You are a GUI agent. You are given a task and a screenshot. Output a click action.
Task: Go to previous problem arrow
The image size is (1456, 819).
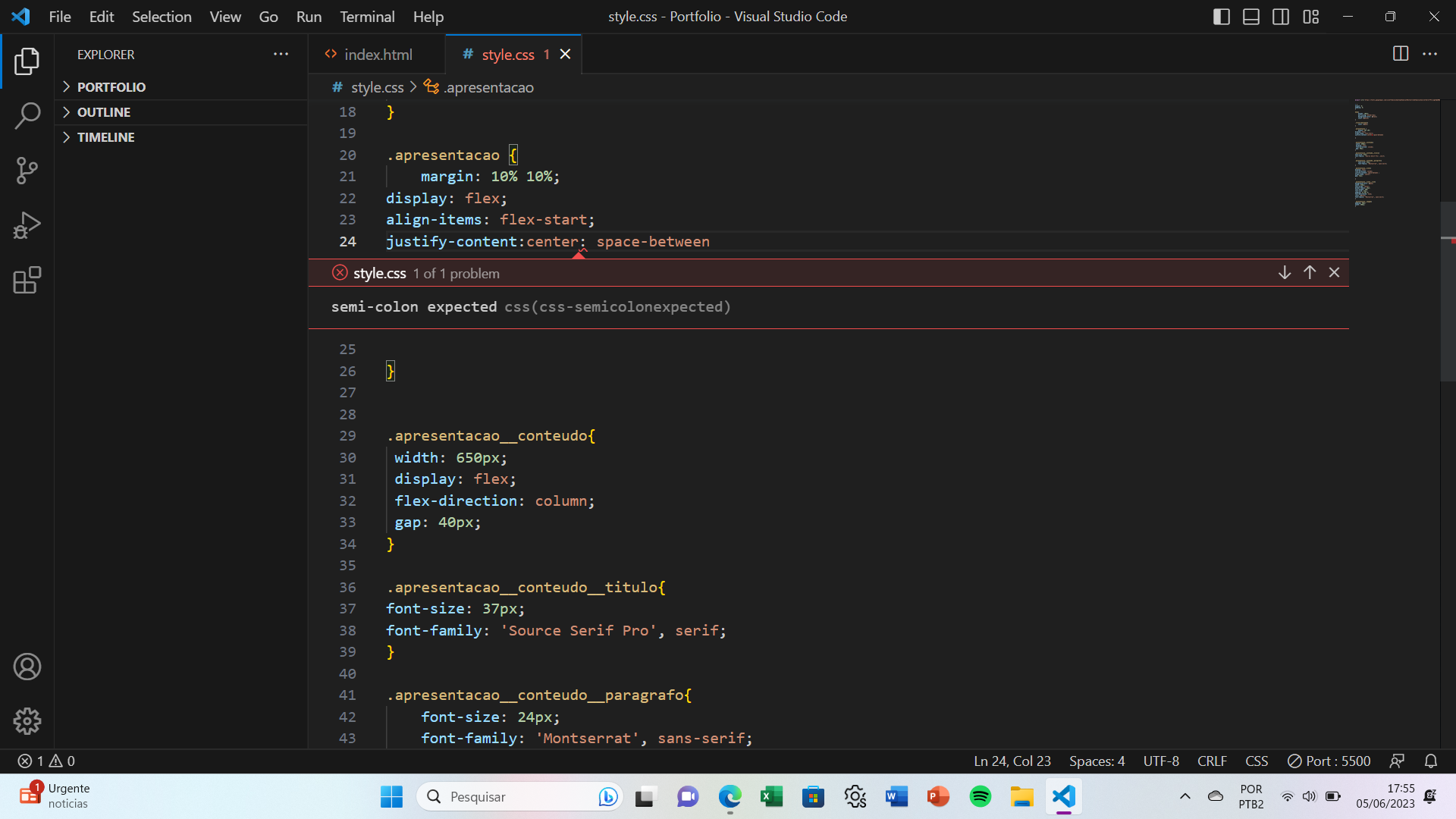(x=1310, y=272)
